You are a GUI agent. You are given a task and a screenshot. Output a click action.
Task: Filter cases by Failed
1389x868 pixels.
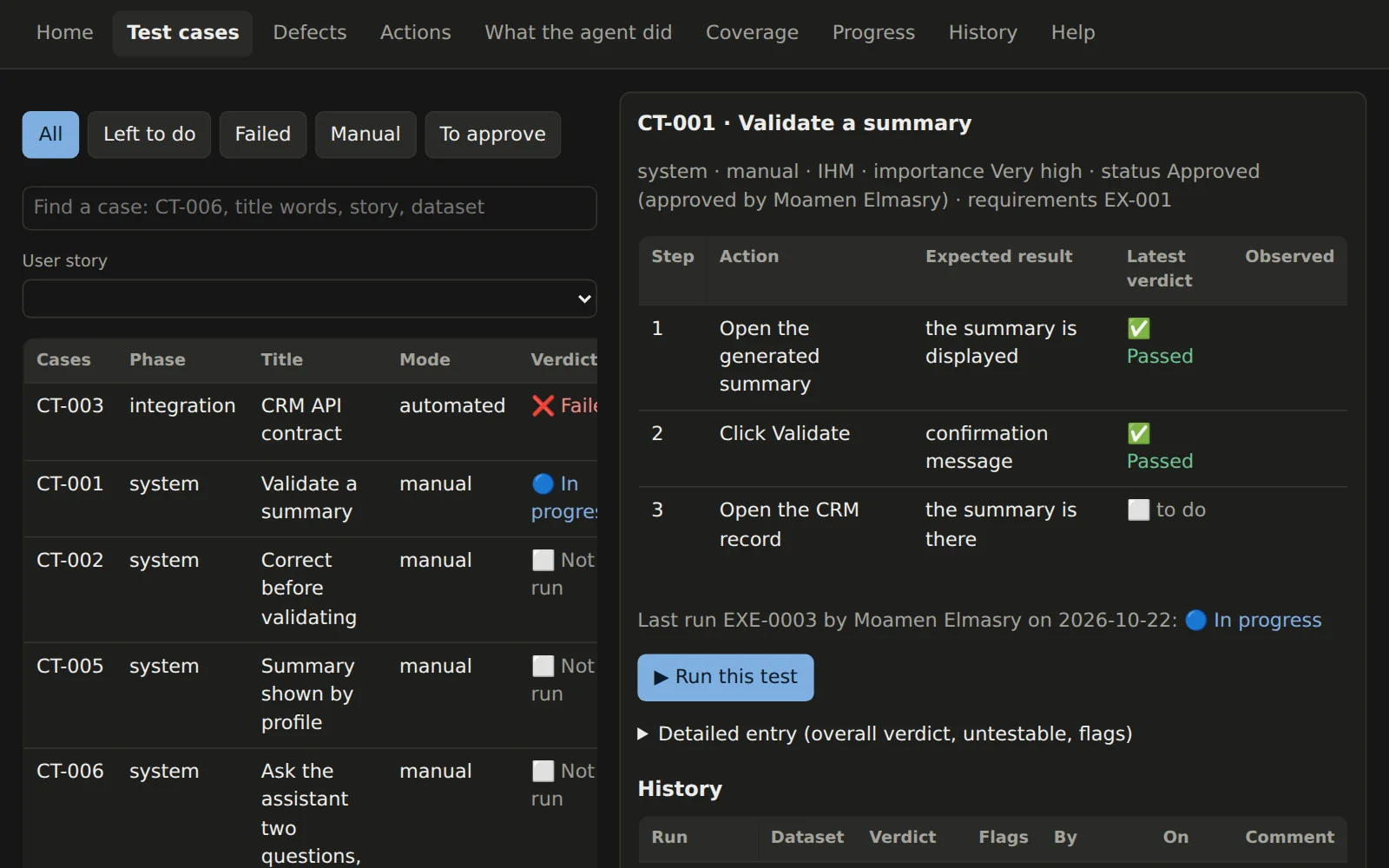(262, 135)
